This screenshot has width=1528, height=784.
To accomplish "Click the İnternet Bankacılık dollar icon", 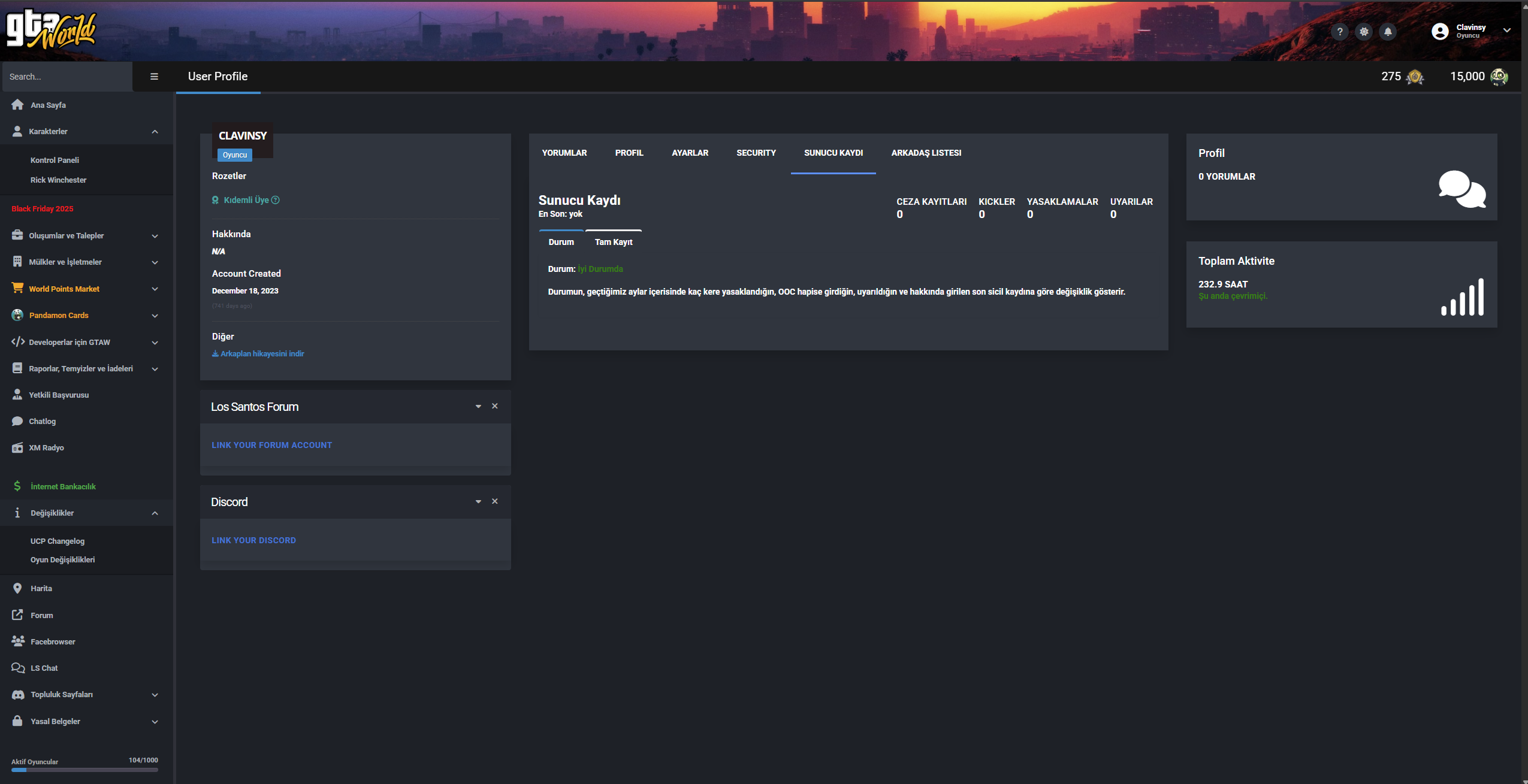I will [x=17, y=486].
